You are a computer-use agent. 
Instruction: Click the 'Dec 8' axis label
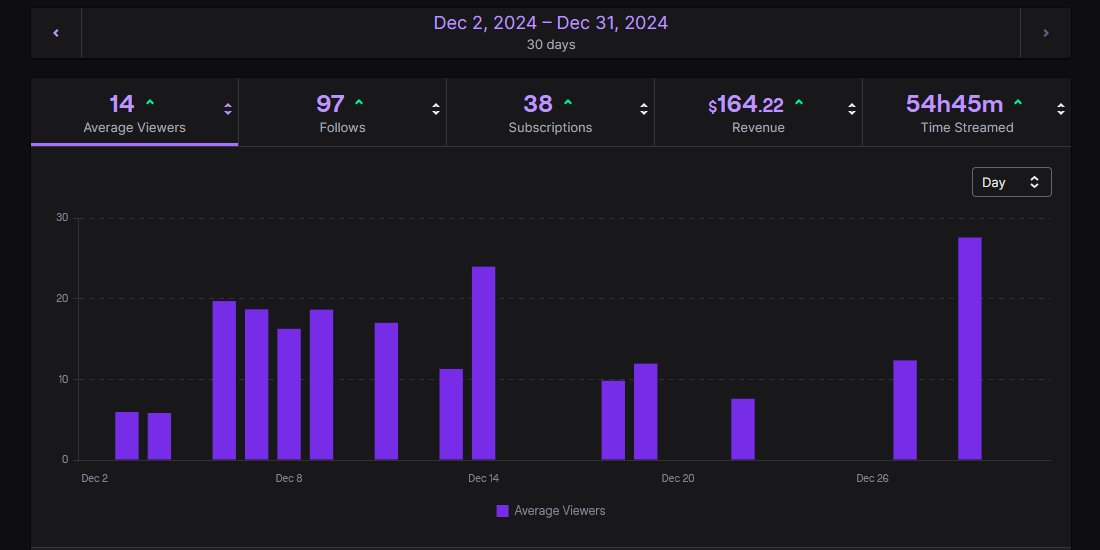click(289, 478)
